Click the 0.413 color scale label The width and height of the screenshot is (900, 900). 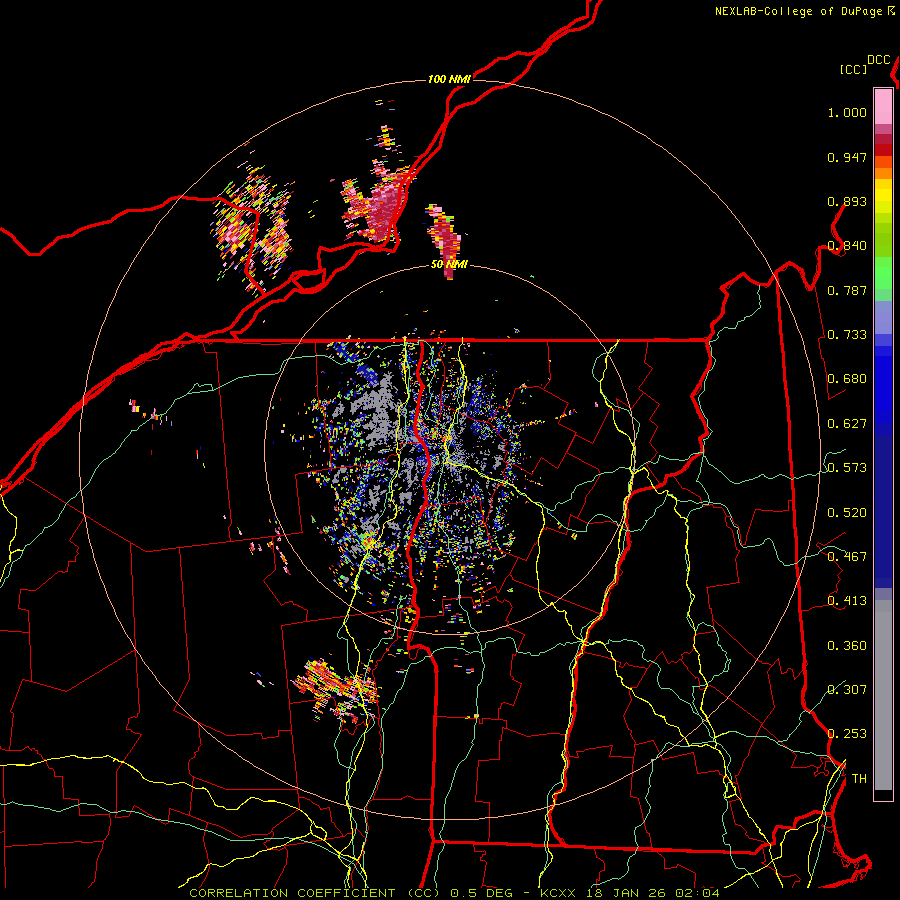847,601
